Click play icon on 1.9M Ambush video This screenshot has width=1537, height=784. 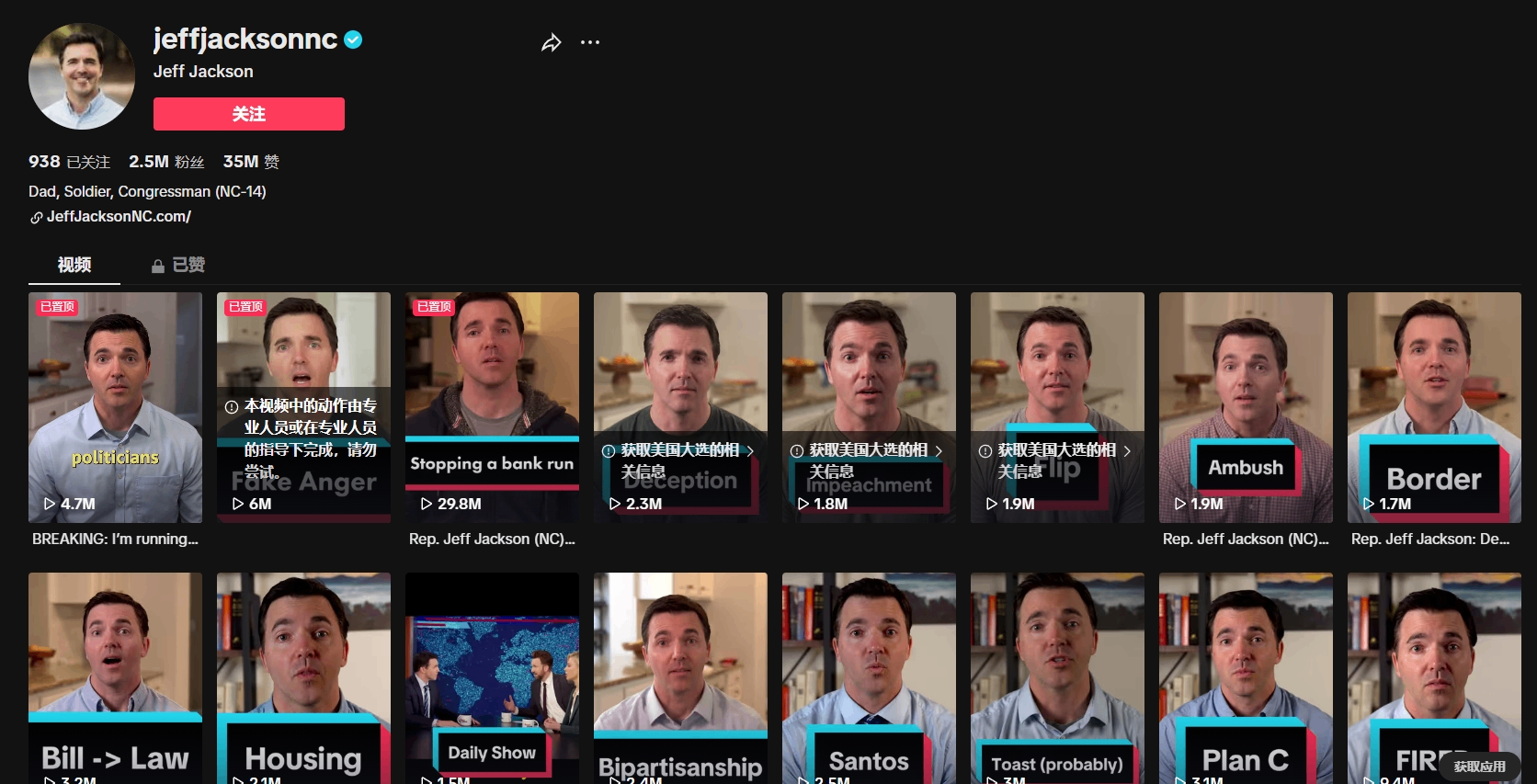pyautogui.click(x=1180, y=504)
